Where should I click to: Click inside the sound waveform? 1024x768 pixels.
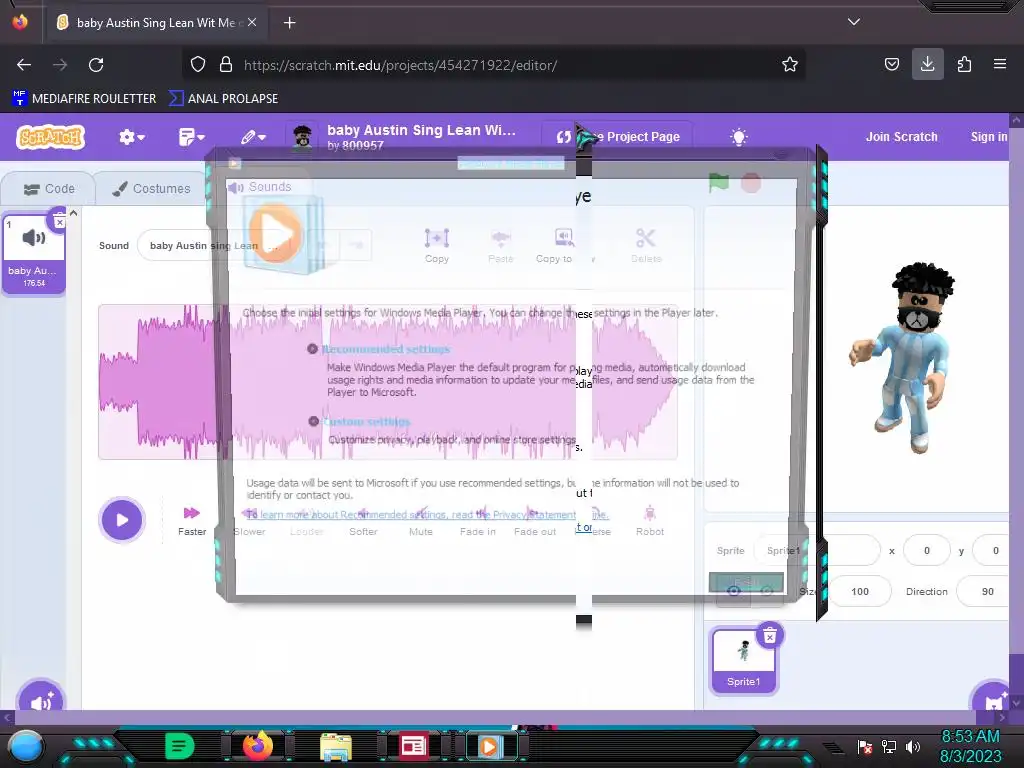point(388,382)
